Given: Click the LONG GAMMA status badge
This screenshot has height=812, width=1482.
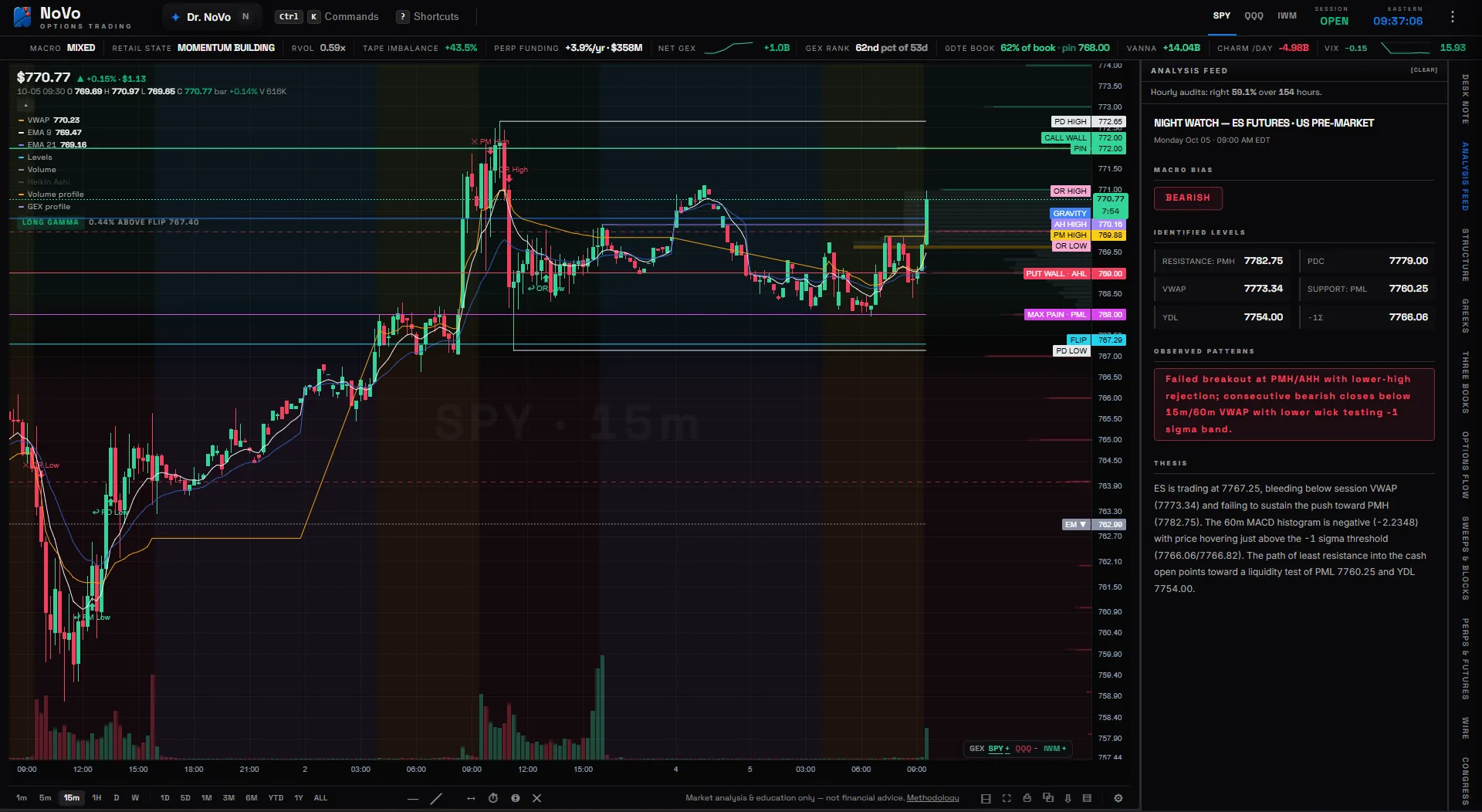Looking at the screenshot, I should click(x=50, y=222).
